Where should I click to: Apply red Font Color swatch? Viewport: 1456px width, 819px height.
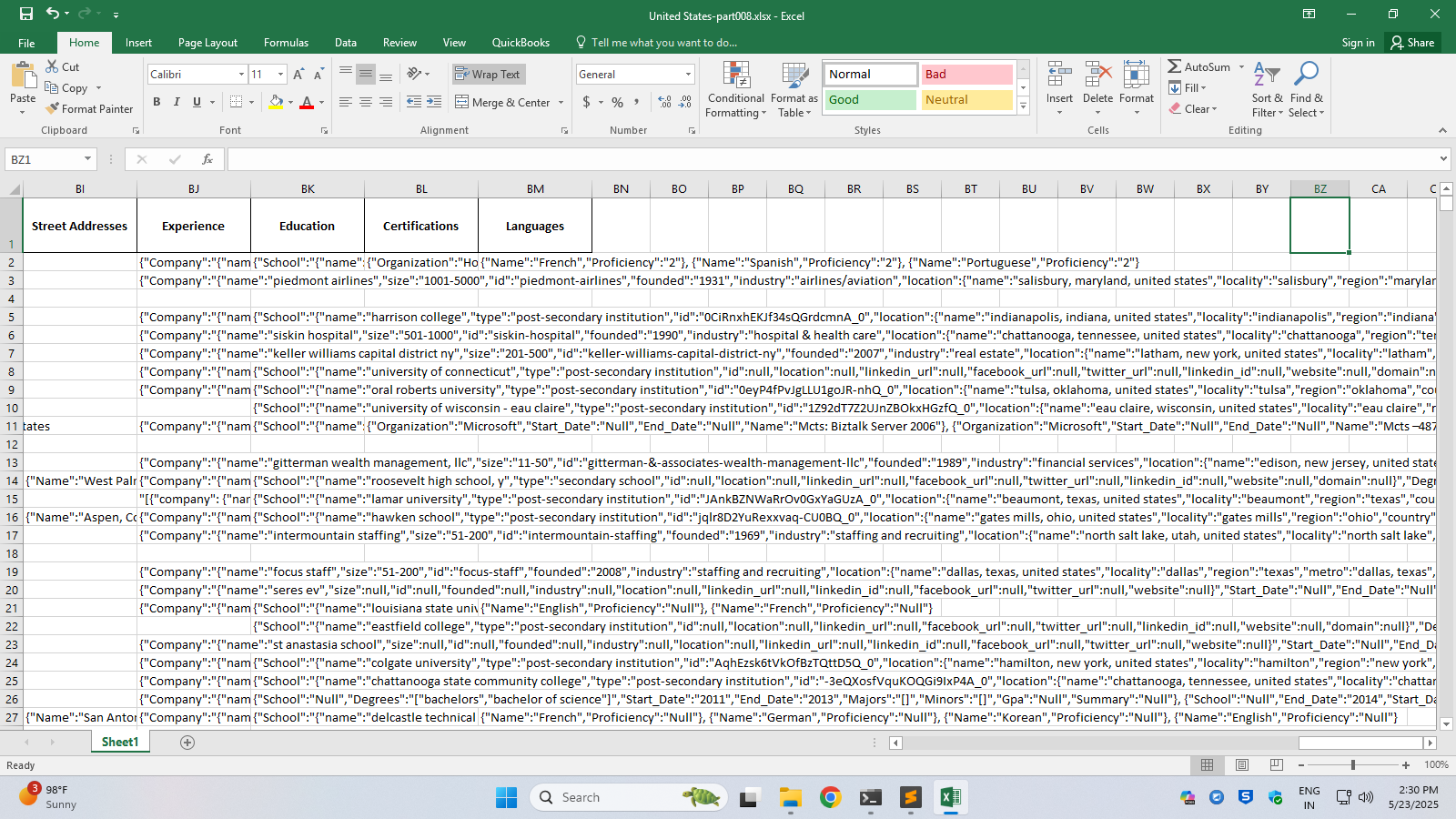click(307, 102)
